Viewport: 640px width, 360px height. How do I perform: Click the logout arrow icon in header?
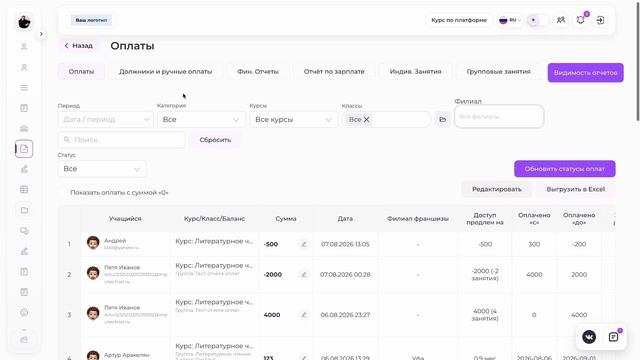pyautogui.click(x=600, y=20)
